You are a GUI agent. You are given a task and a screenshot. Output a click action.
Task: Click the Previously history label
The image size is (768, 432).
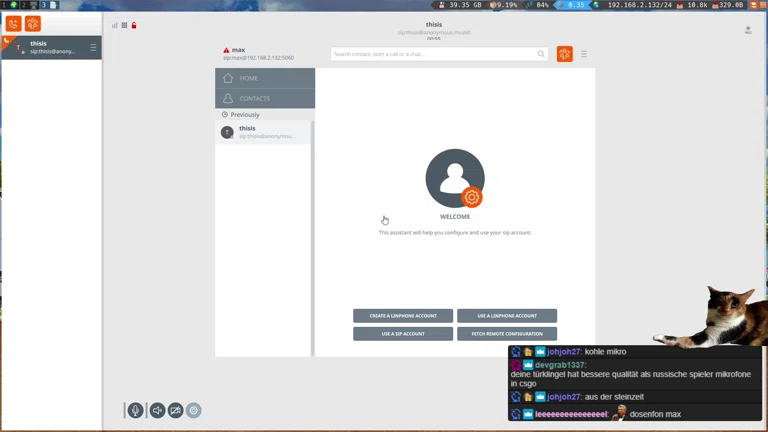tap(245, 115)
